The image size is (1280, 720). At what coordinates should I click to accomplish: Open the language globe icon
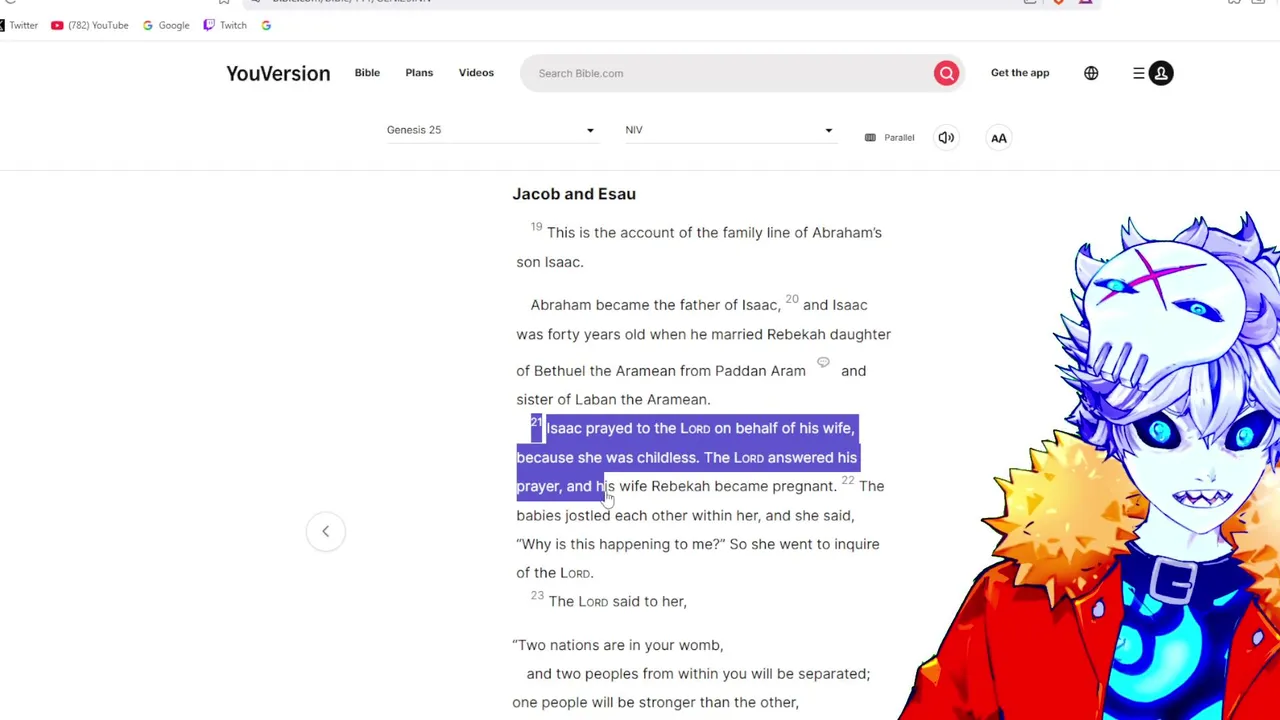tap(1091, 73)
